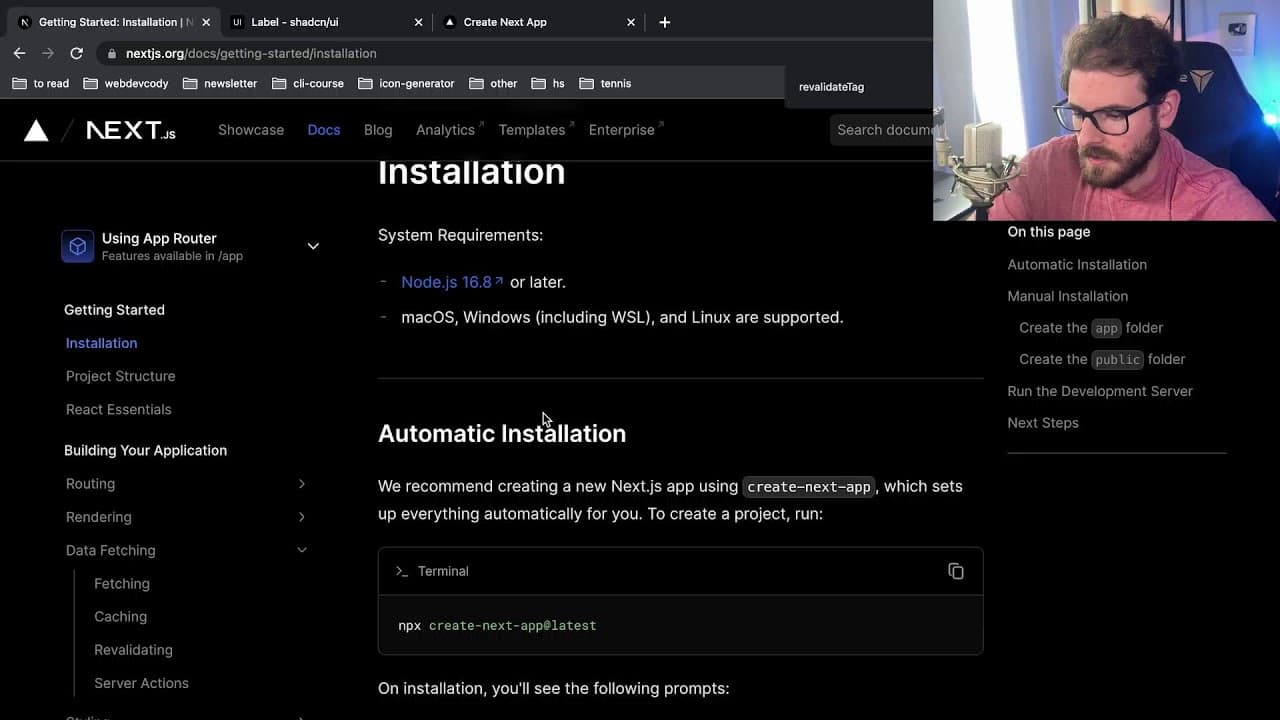Open Showcase in the top navigation
The height and width of the screenshot is (720, 1280).
[251, 130]
